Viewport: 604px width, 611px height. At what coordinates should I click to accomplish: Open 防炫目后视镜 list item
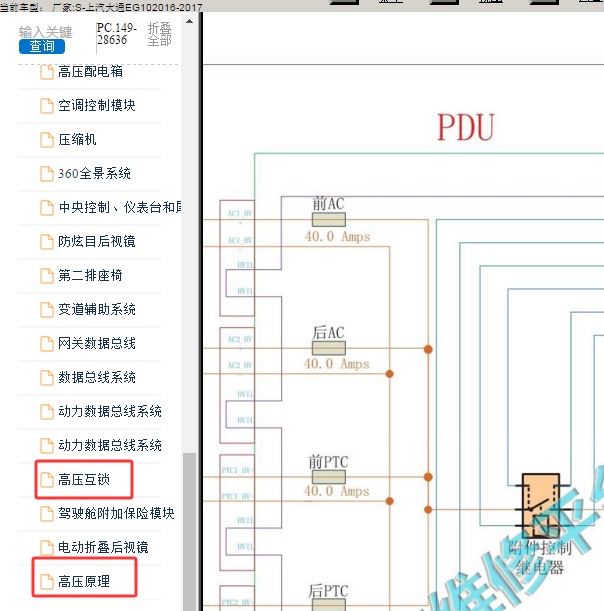[97, 242]
